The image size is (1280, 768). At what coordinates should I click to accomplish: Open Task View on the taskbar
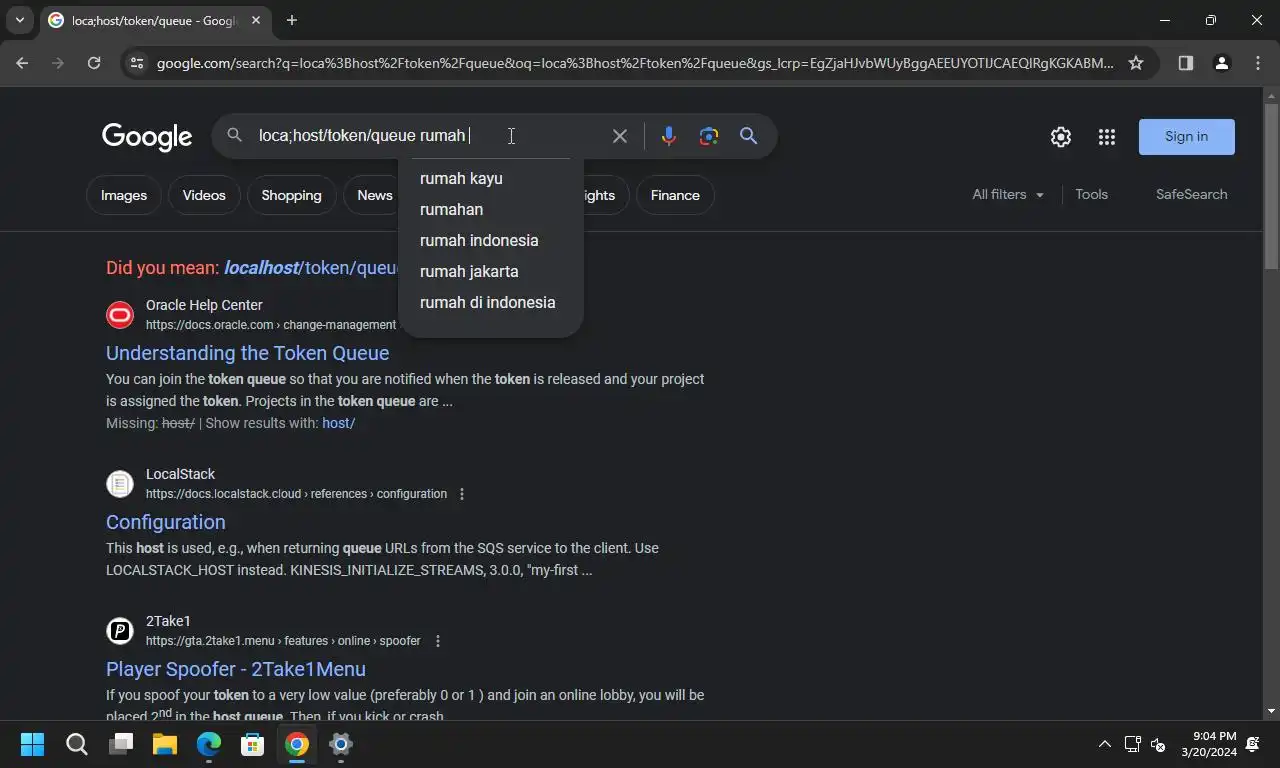(x=121, y=744)
